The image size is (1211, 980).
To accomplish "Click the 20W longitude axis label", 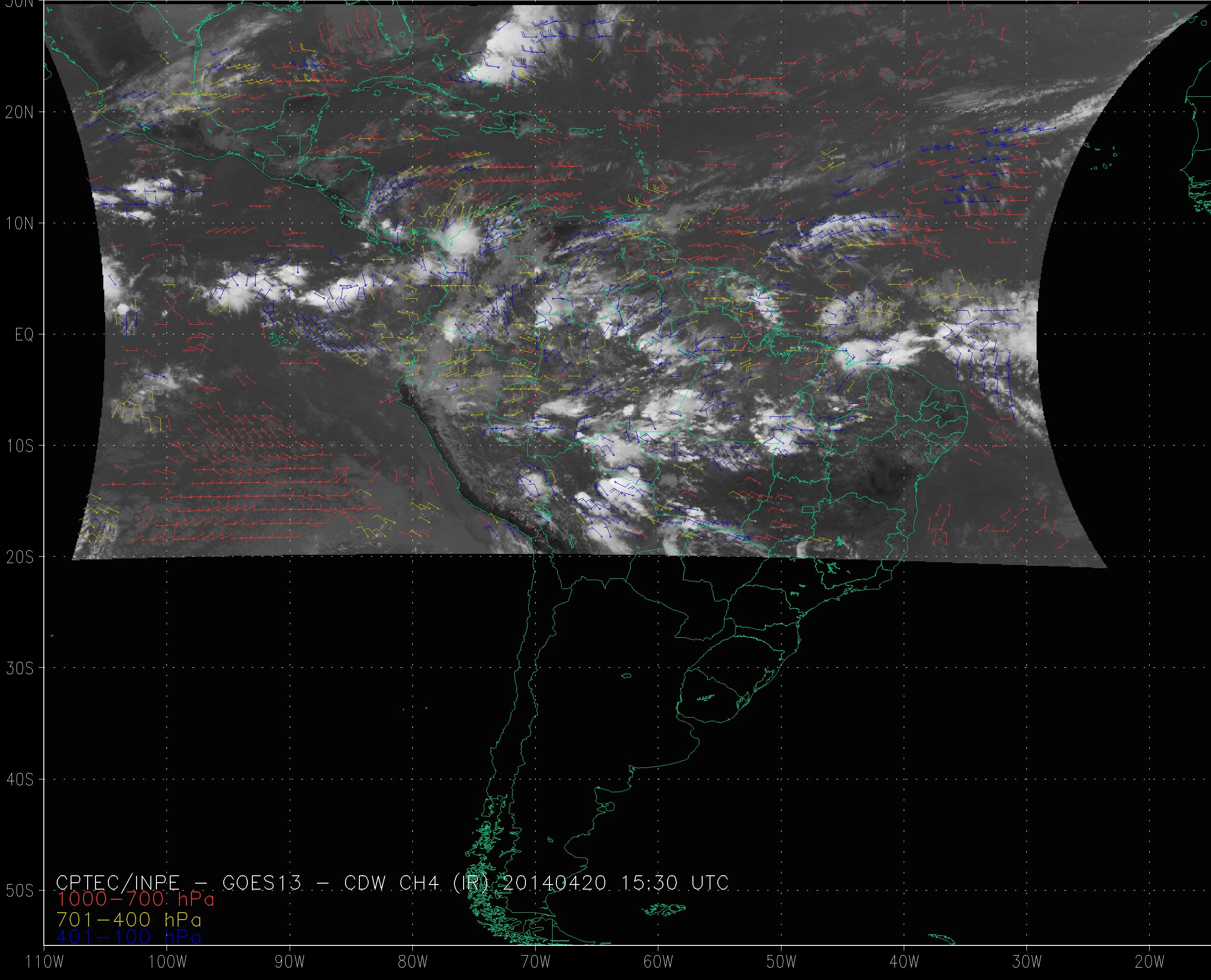I will click(x=1150, y=962).
